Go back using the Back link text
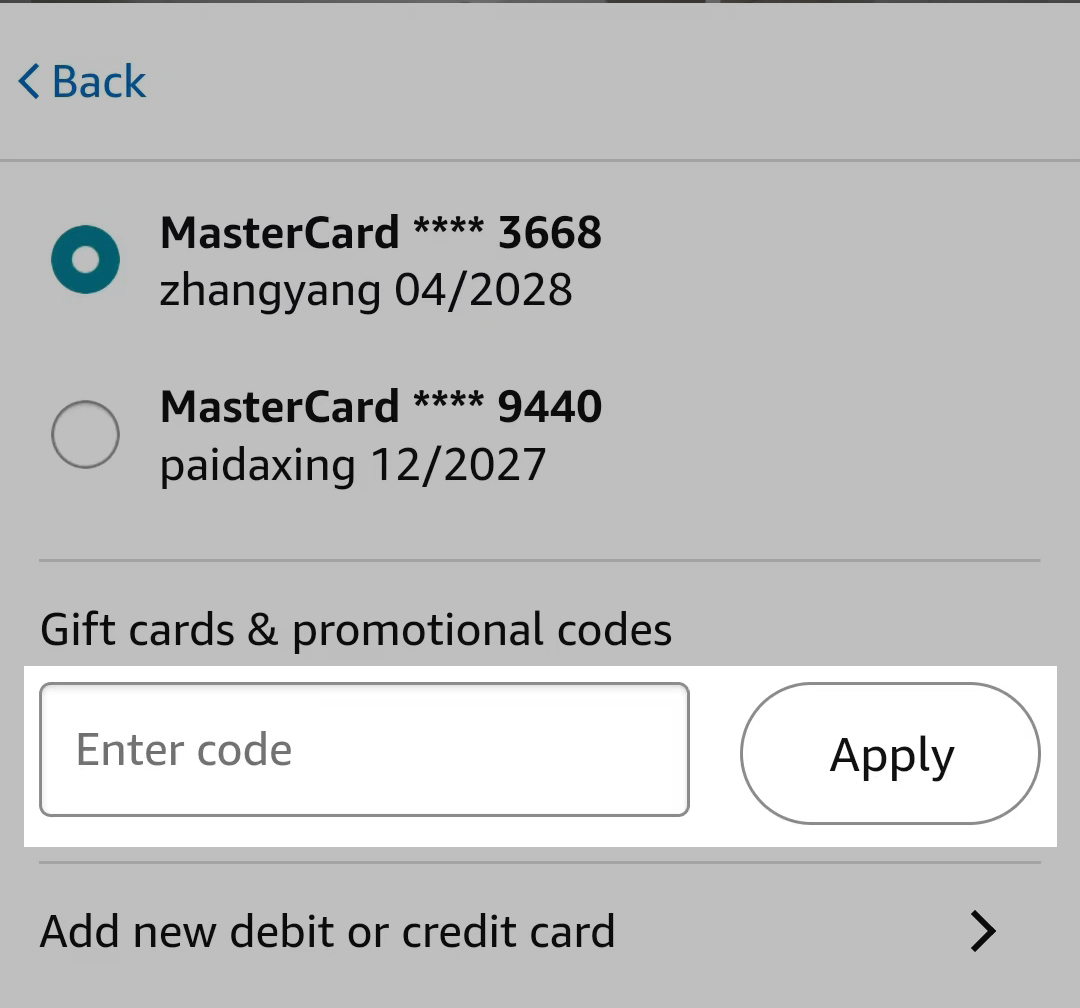1080x1008 pixels. point(99,82)
